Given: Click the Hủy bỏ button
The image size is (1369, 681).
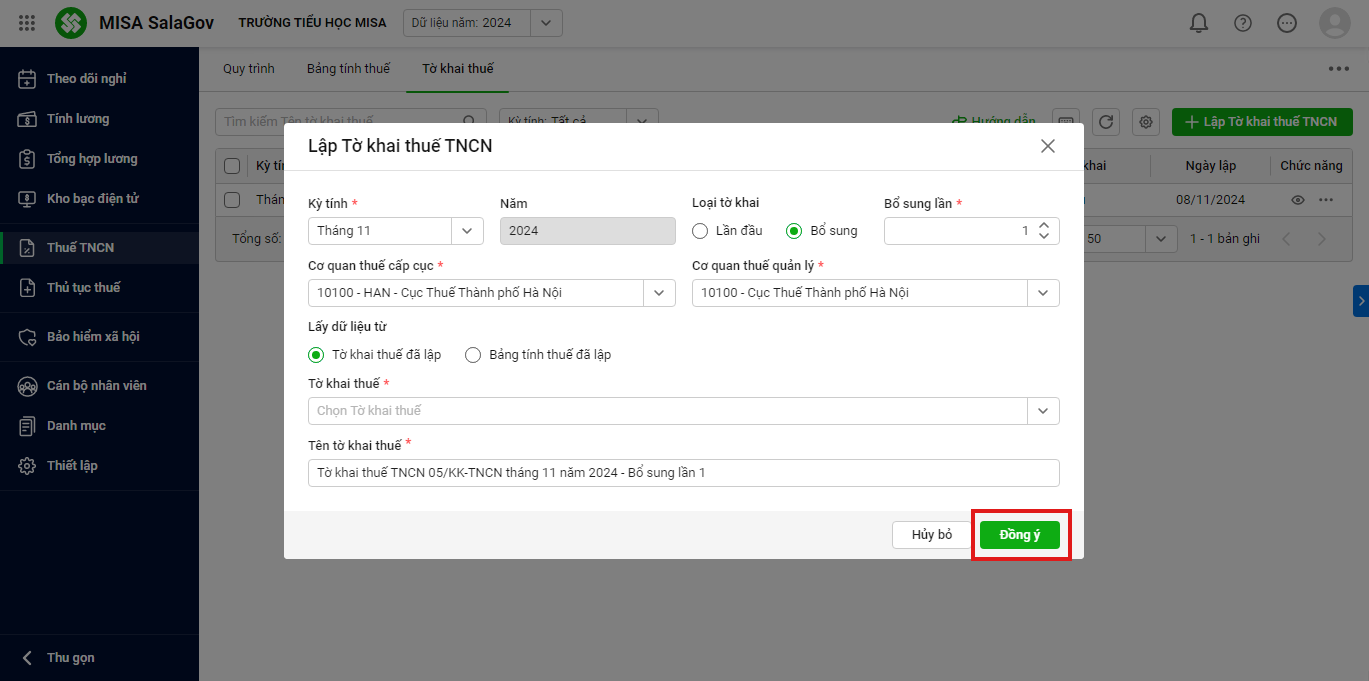Looking at the screenshot, I should [931, 535].
